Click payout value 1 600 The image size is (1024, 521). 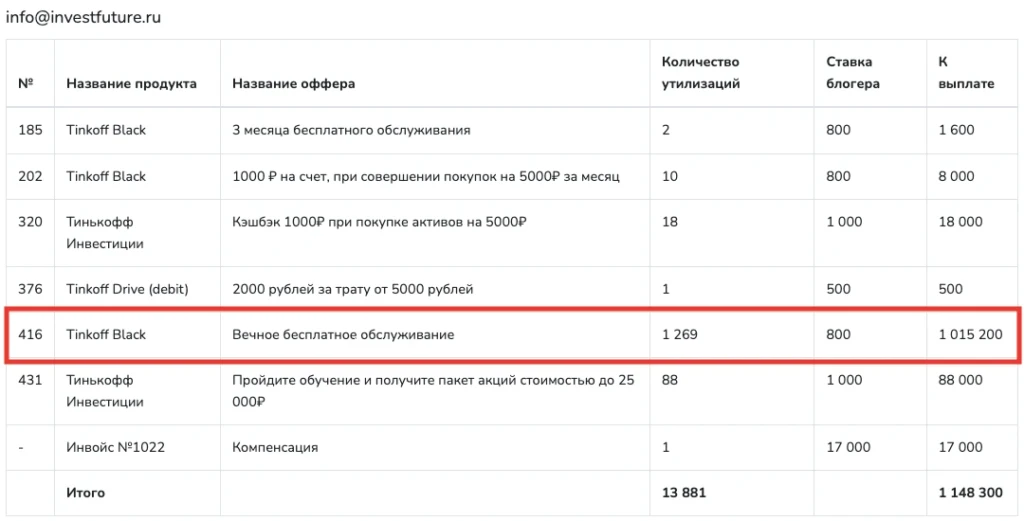click(956, 130)
